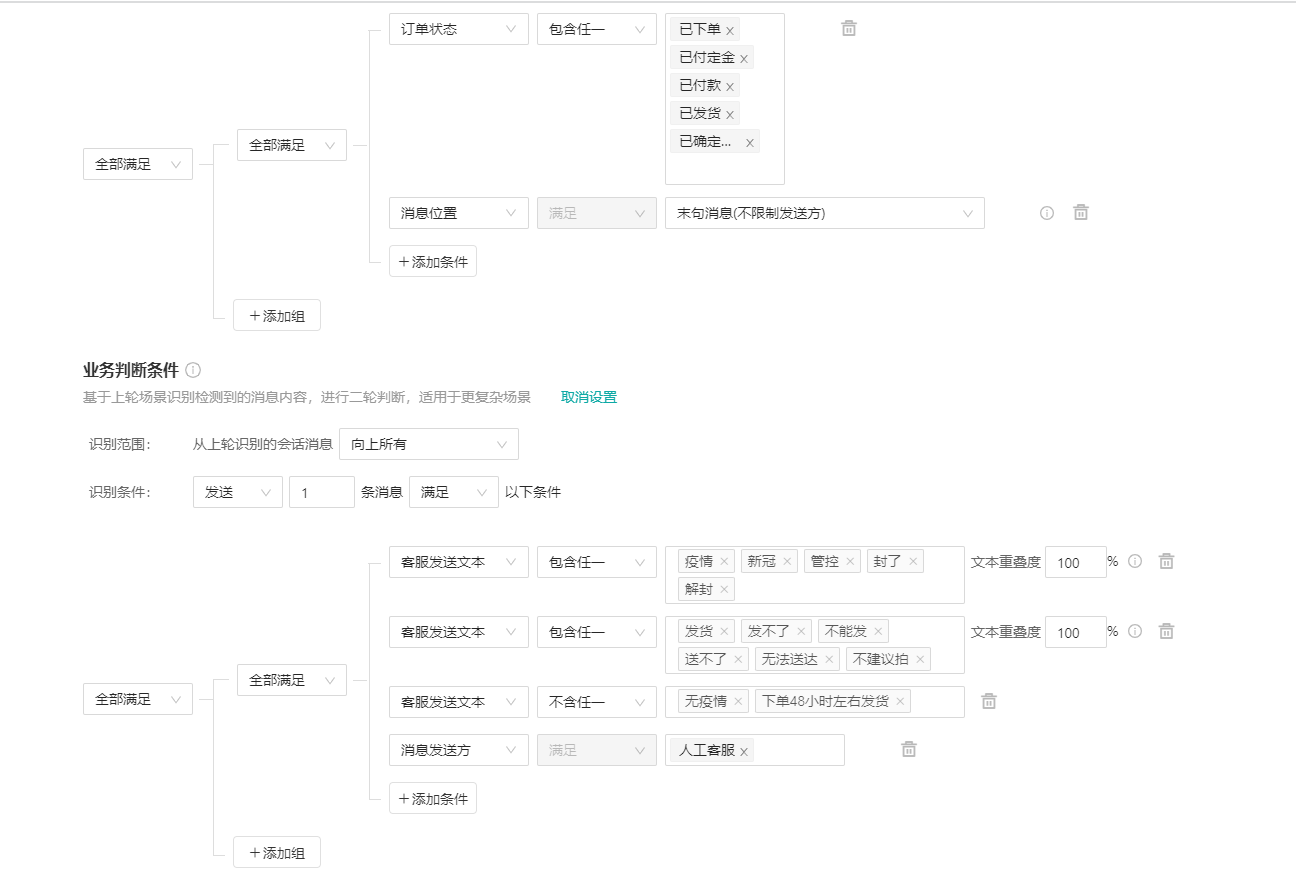Click 添加条件 under 消息发送方 row
This screenshot has width=1296, height=877.
pos(433,798)
